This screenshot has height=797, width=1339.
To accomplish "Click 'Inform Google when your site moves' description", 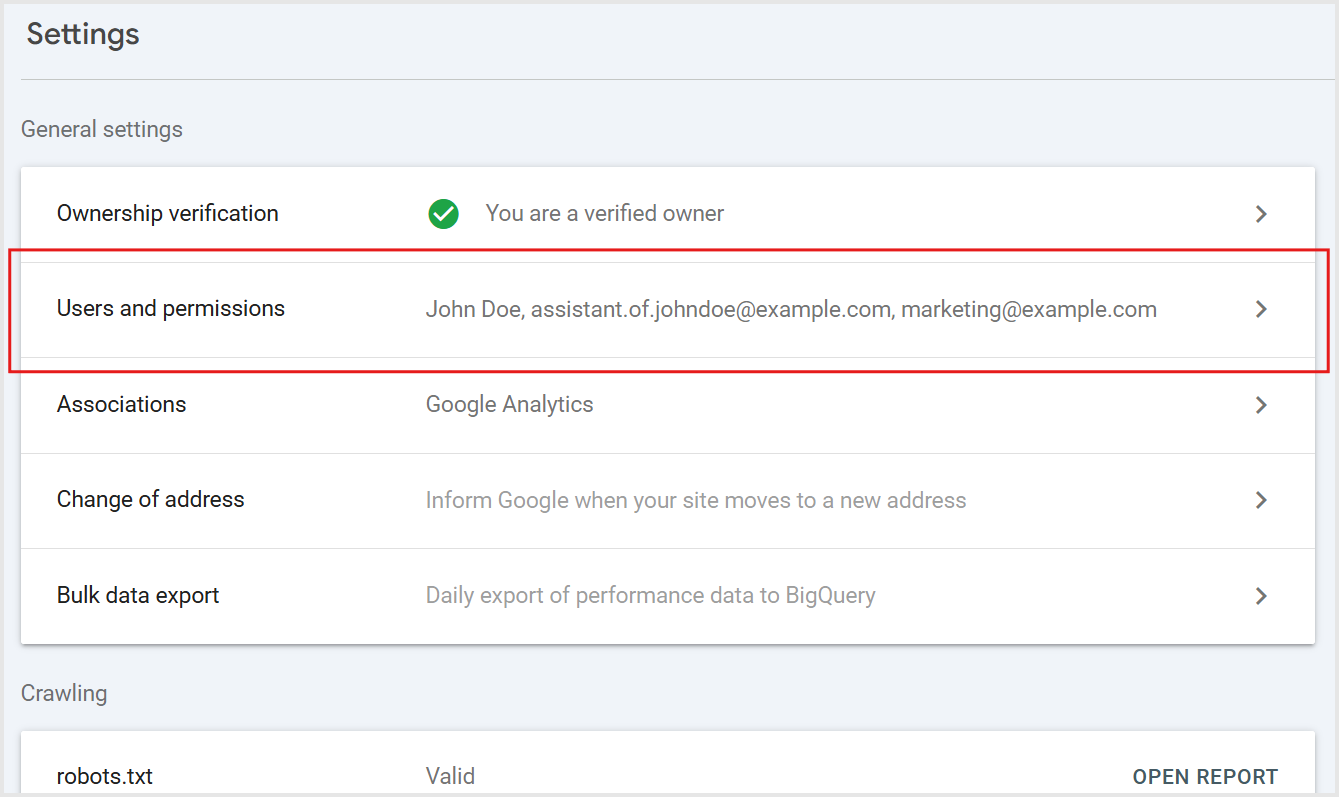I will (x=696, y=500).
